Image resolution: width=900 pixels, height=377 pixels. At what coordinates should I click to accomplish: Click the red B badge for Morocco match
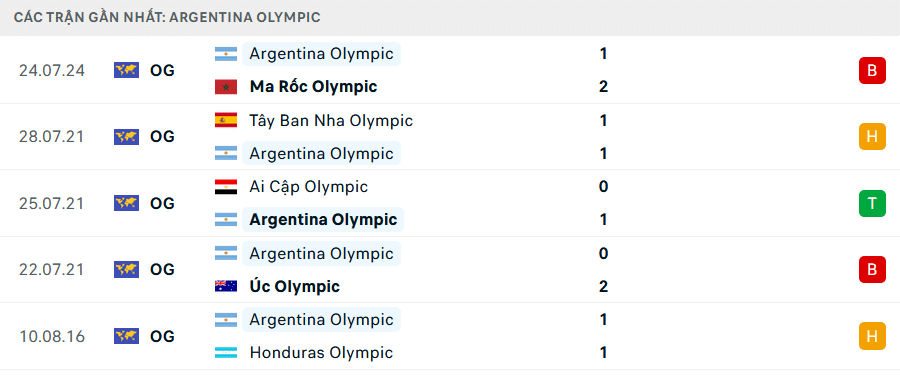[x=872, y=71]
